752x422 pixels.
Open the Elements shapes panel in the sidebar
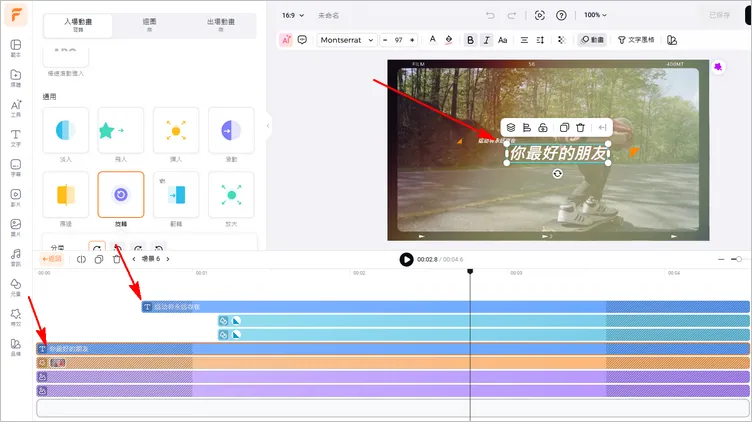tap(16, 287)
